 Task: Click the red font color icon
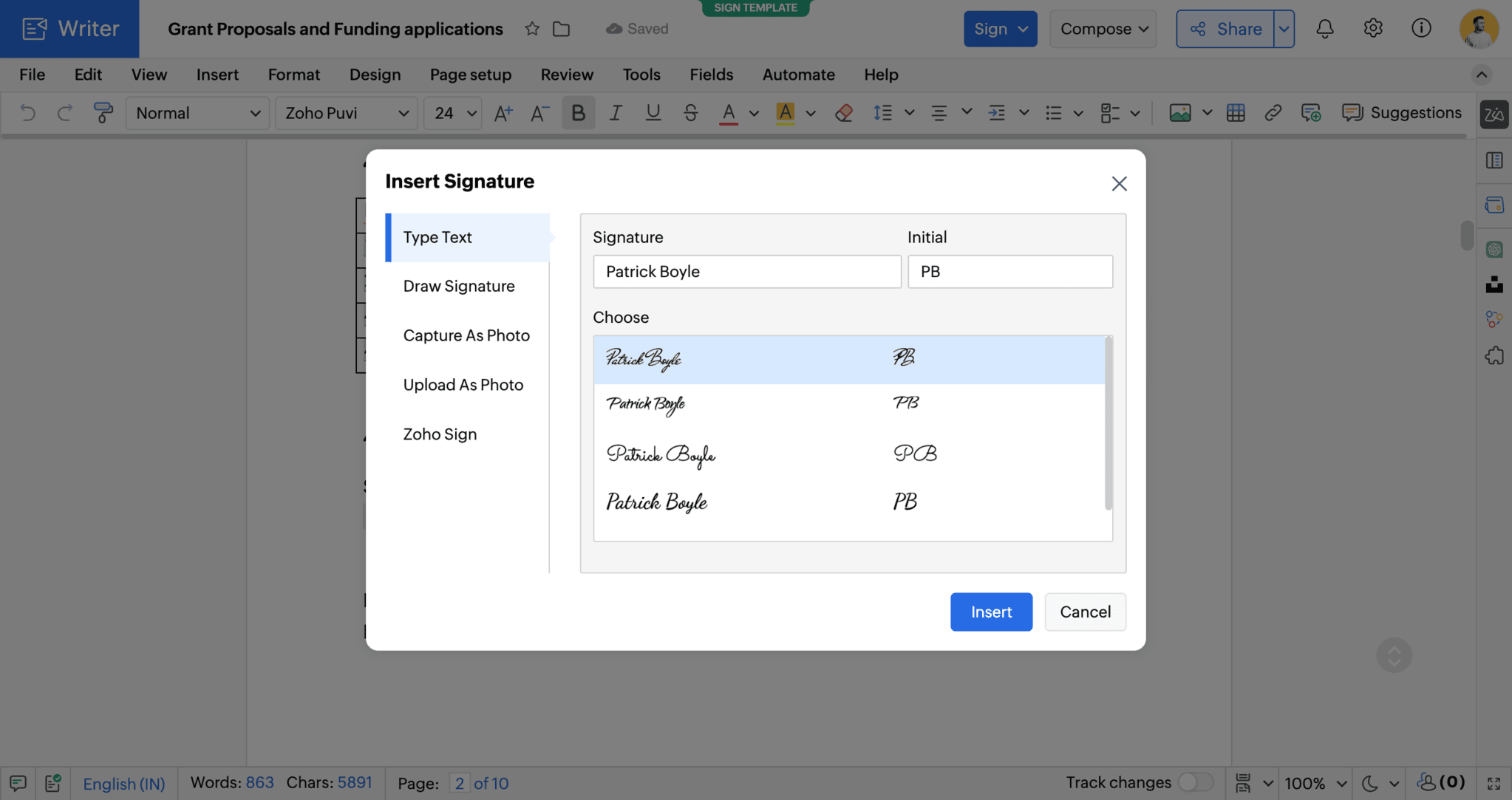(729, 113)
